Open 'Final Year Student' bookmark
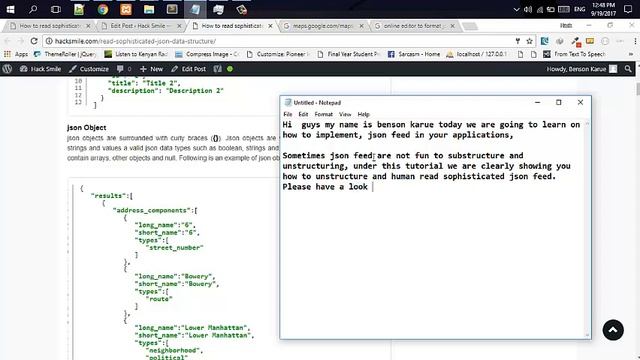The width and height of the screenshot is (640, 360). [x=349, y=54]
